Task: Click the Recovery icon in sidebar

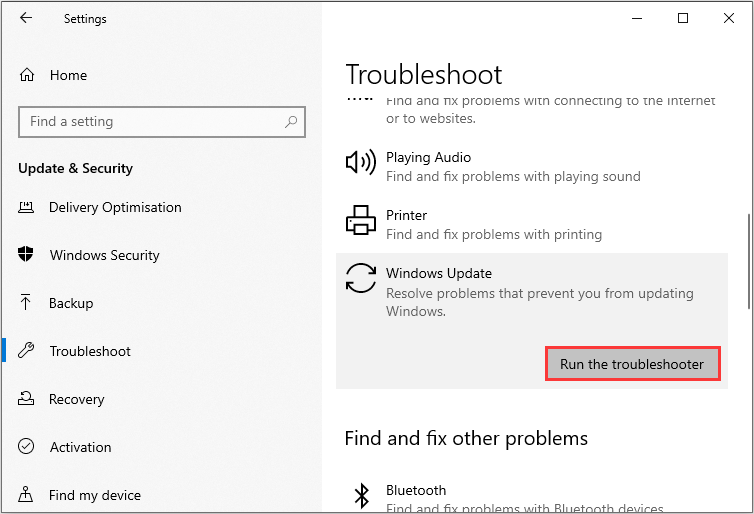Action: click(27, 399)
